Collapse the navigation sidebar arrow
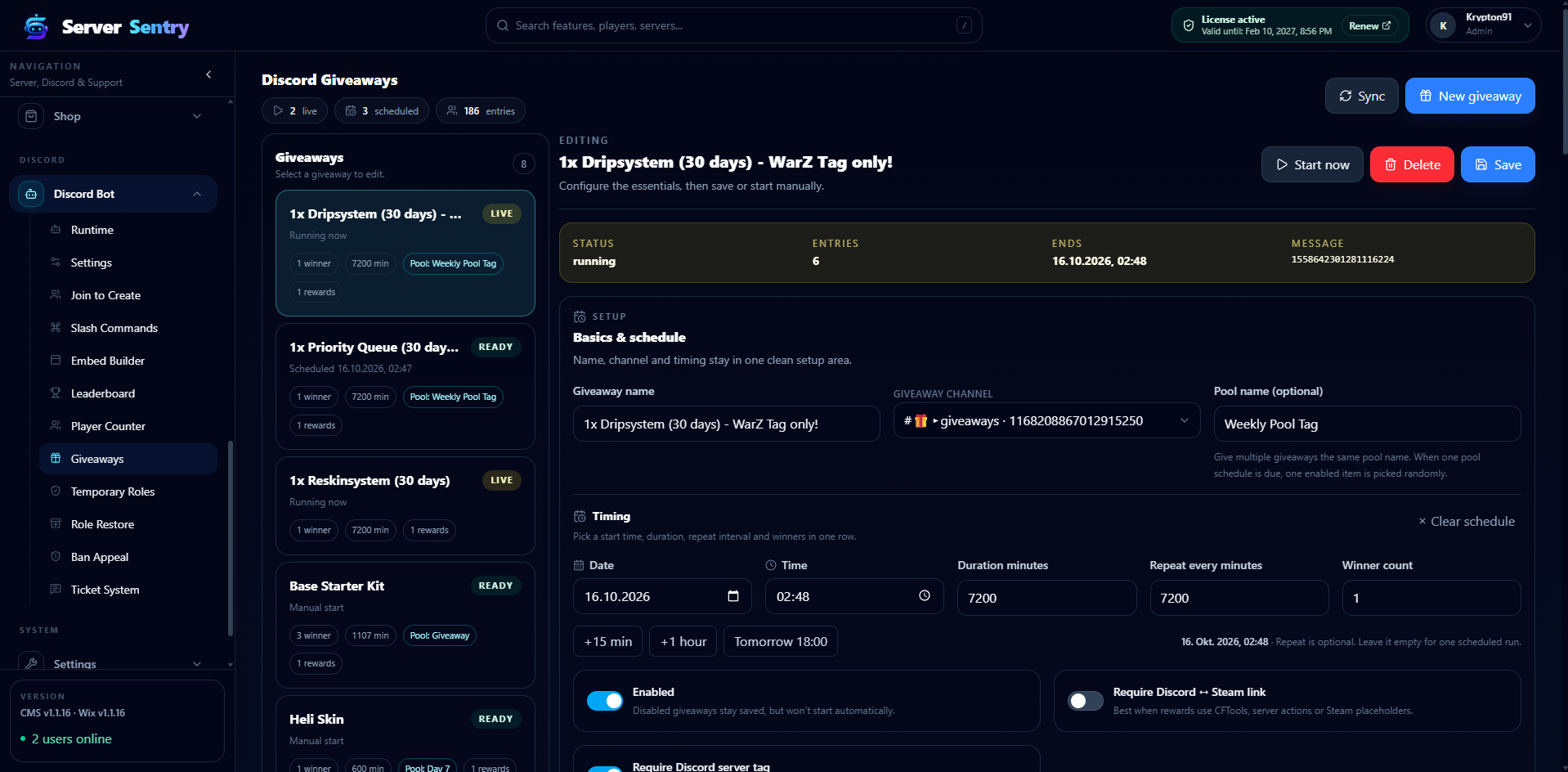Screen dimensions: 1568x772 pyautogui.click(x=208, y=74)
